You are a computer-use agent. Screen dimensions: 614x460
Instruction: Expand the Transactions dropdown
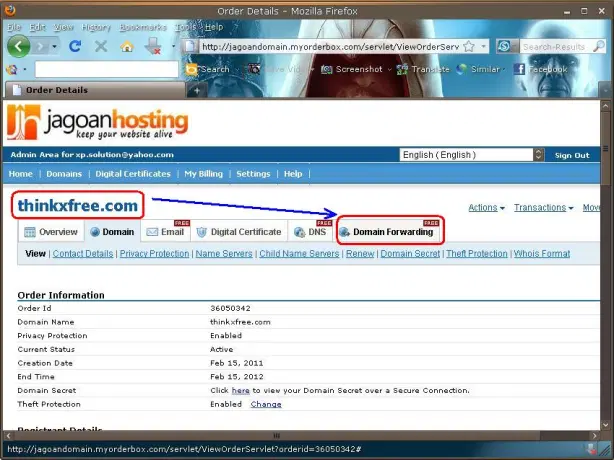pos(544,207)
